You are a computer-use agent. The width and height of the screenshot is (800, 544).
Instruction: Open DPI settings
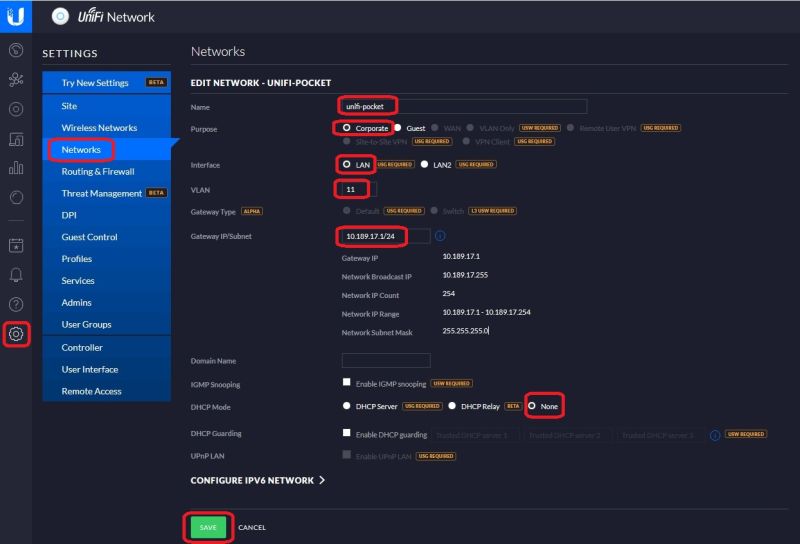107,215
